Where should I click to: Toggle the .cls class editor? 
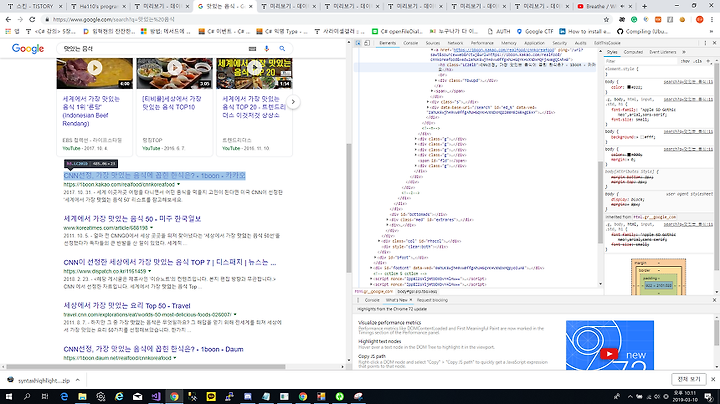[x=698, y=61]
